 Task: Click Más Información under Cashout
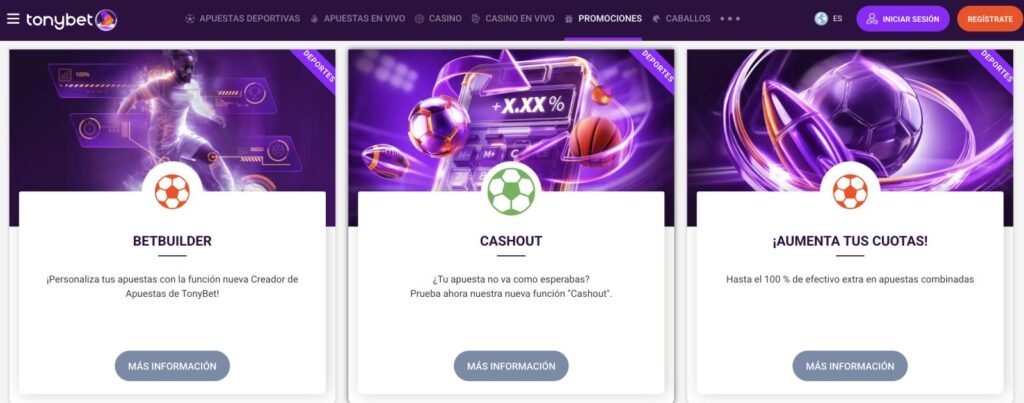[511, 366]
